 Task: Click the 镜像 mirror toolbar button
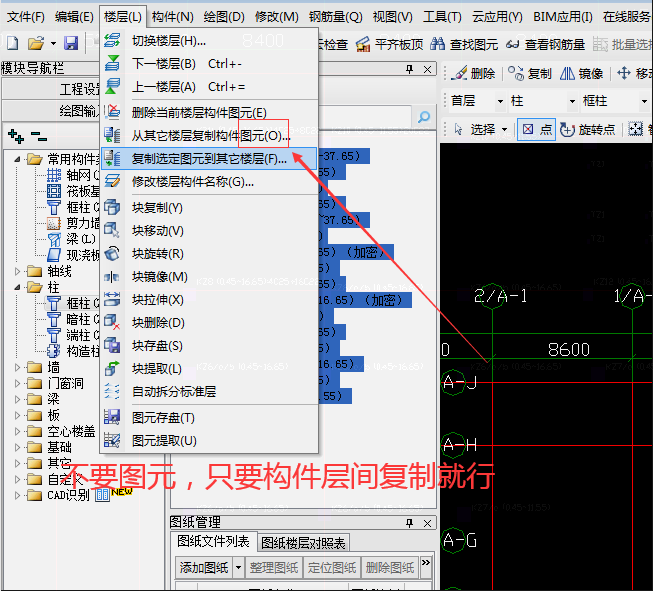pos(581,74)
